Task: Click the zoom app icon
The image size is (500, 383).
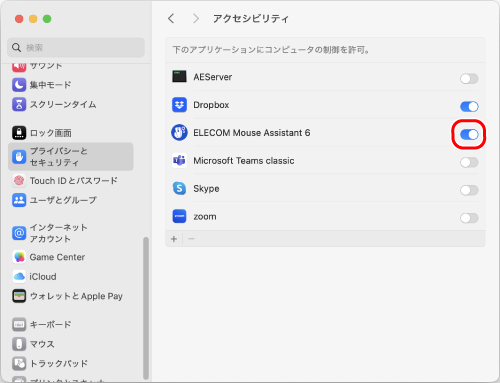Action: (179, 216)
